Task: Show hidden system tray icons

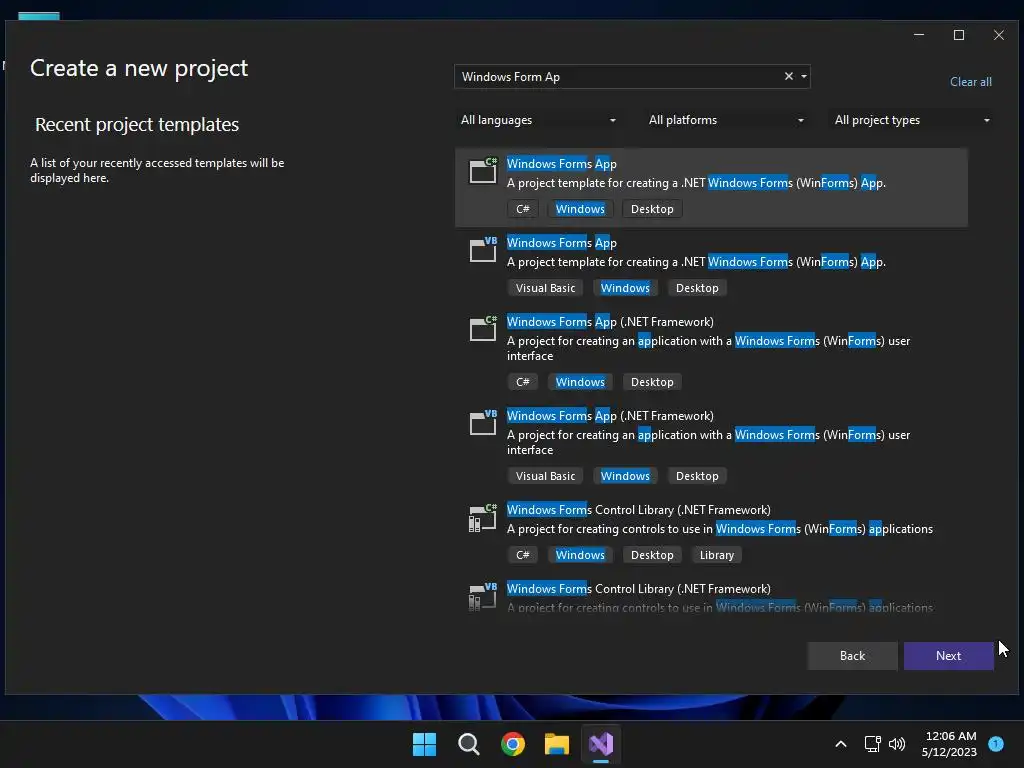Action: [x=841, y=744]
